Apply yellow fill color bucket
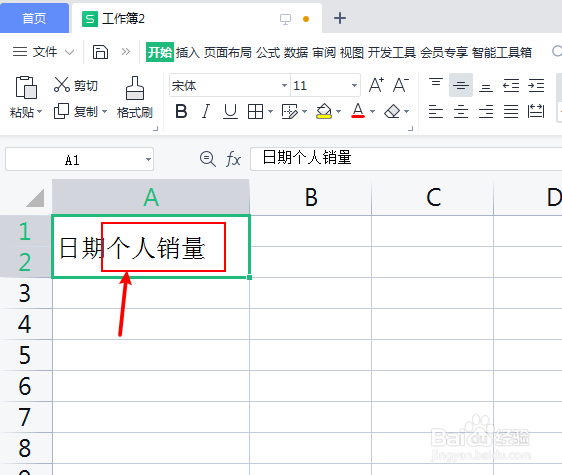 (x=324, y=111)
